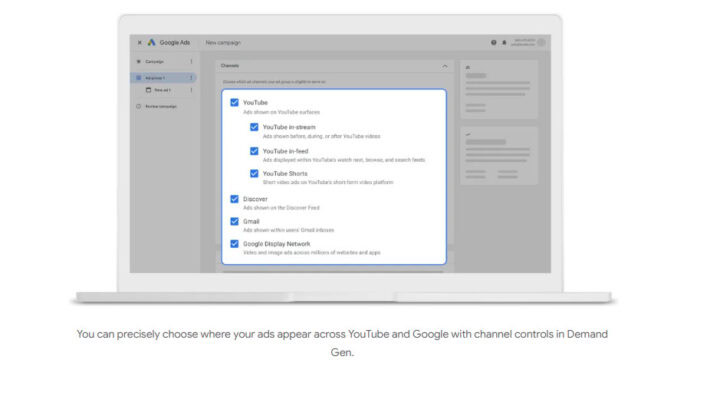Open the help question-mark icon

click(494, 42)
